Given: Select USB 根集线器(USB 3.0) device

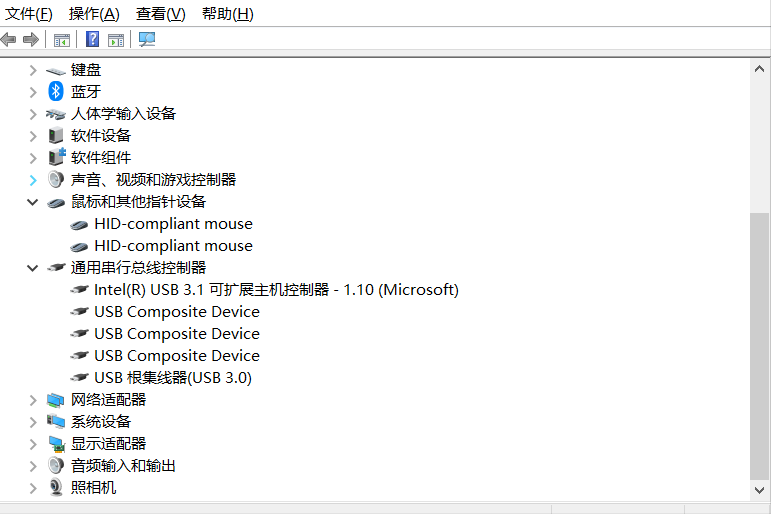Looking at the screenshot, I should tap(173, 378).
